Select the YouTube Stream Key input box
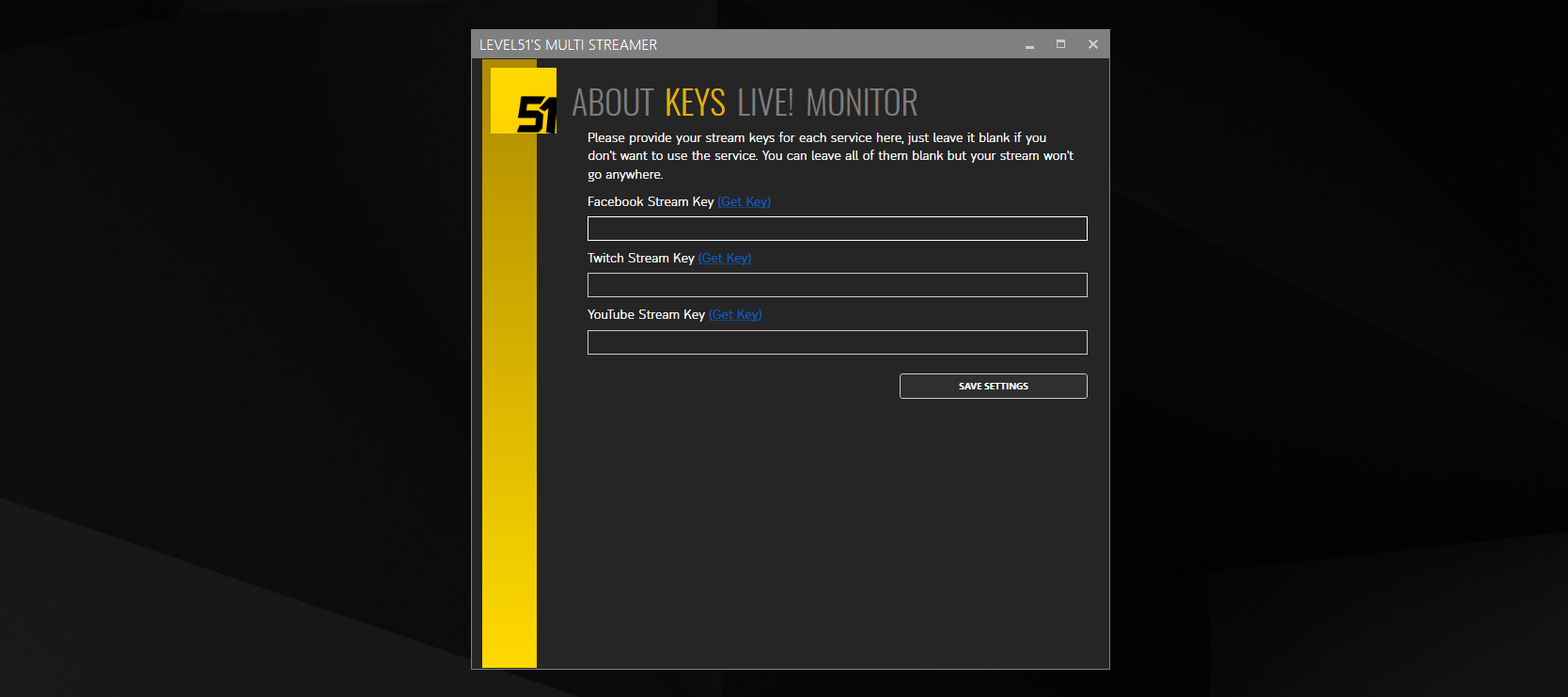1568x697 pixels. point(837,342)
